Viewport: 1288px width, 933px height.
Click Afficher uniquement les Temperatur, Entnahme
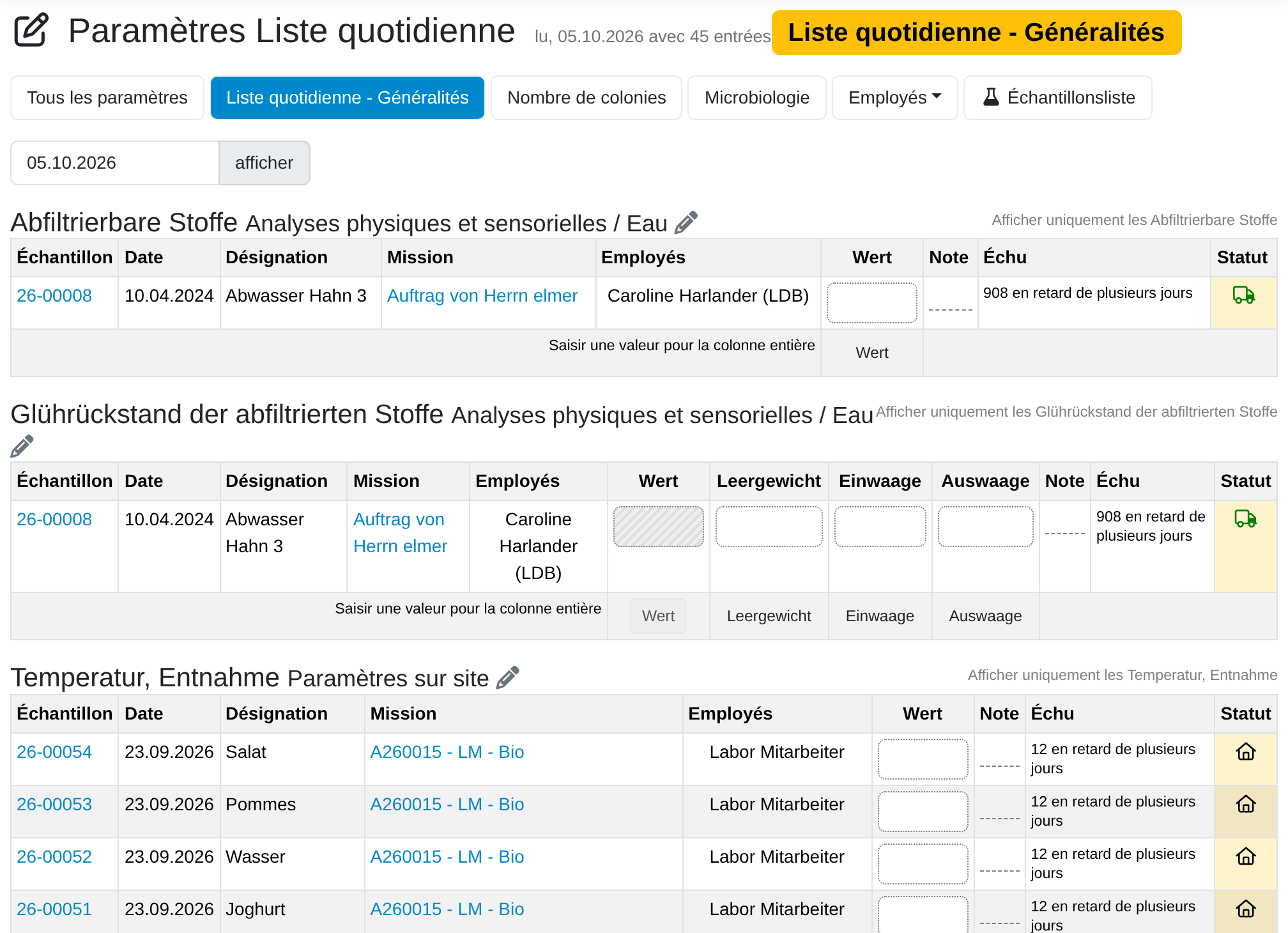point(1123,675)
